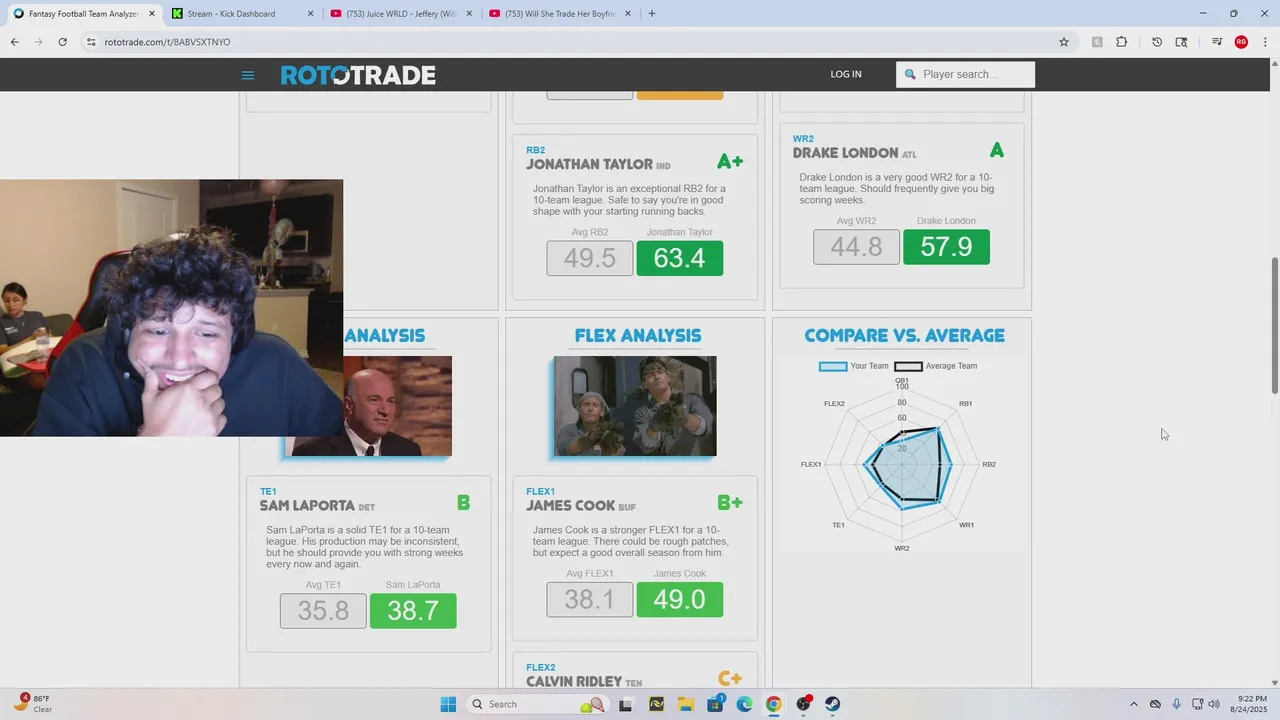The height and width of the screenshot is (720, 1280).
Task: Click Sam LaPorta's 38.7 score box
Action: pos(413,611)
